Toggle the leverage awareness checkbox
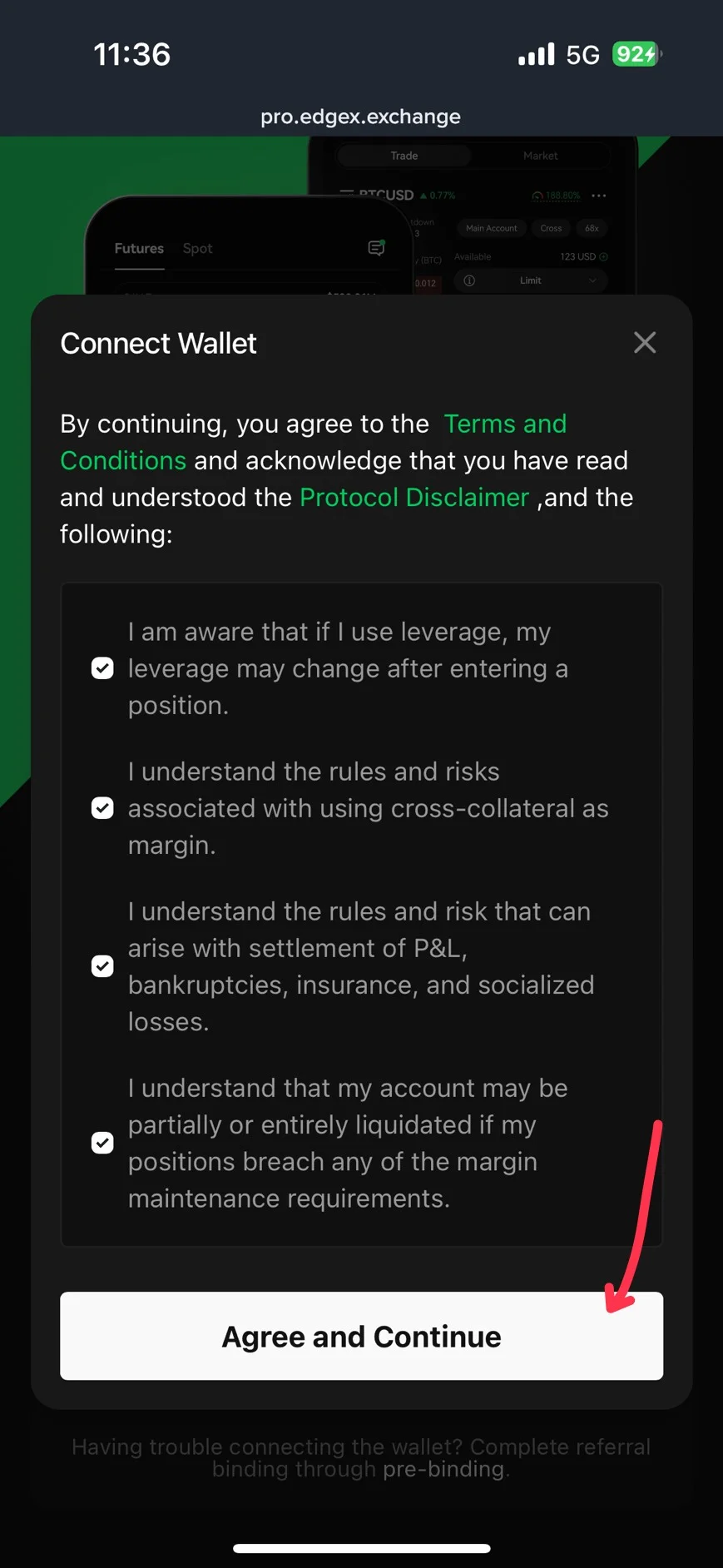723x1568 pixels. tap(102, 668)
